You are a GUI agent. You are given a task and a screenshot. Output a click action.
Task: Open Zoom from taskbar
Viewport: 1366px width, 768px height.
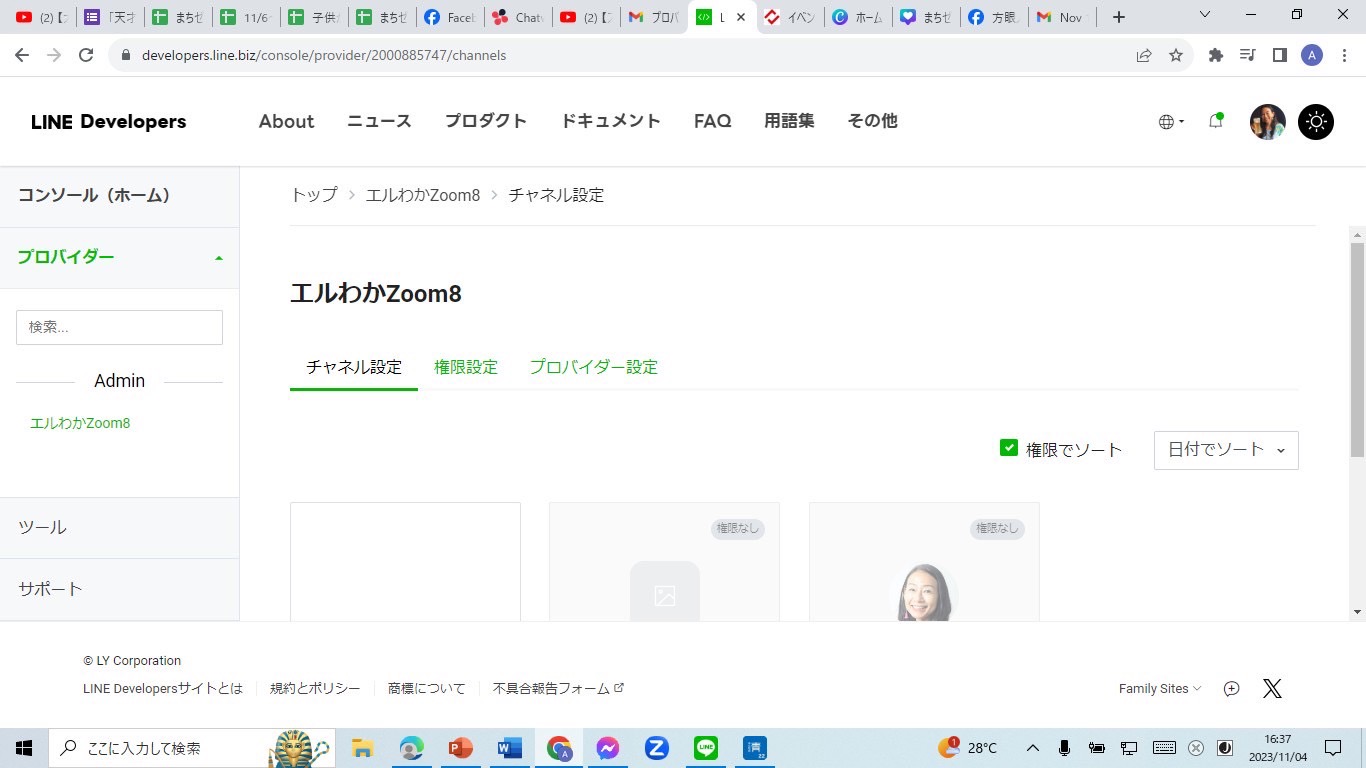[657, 748]
